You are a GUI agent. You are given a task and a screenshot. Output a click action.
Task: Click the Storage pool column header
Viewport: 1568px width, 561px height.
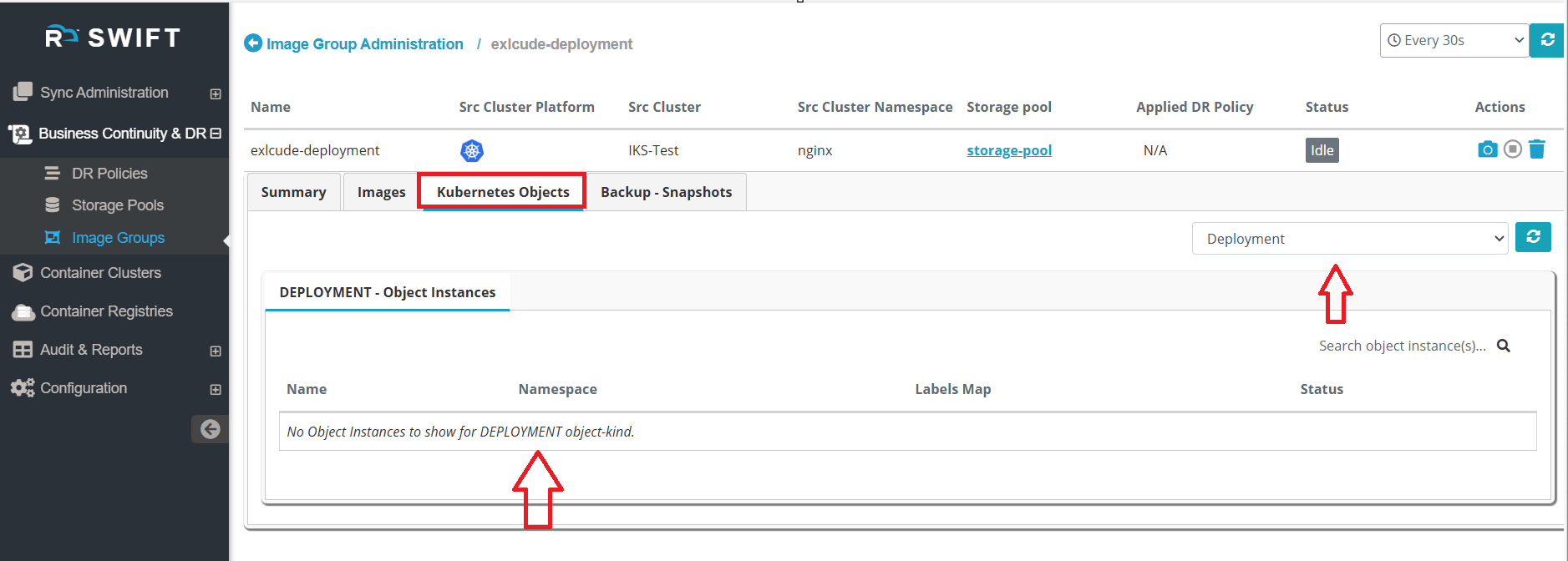1008,107
